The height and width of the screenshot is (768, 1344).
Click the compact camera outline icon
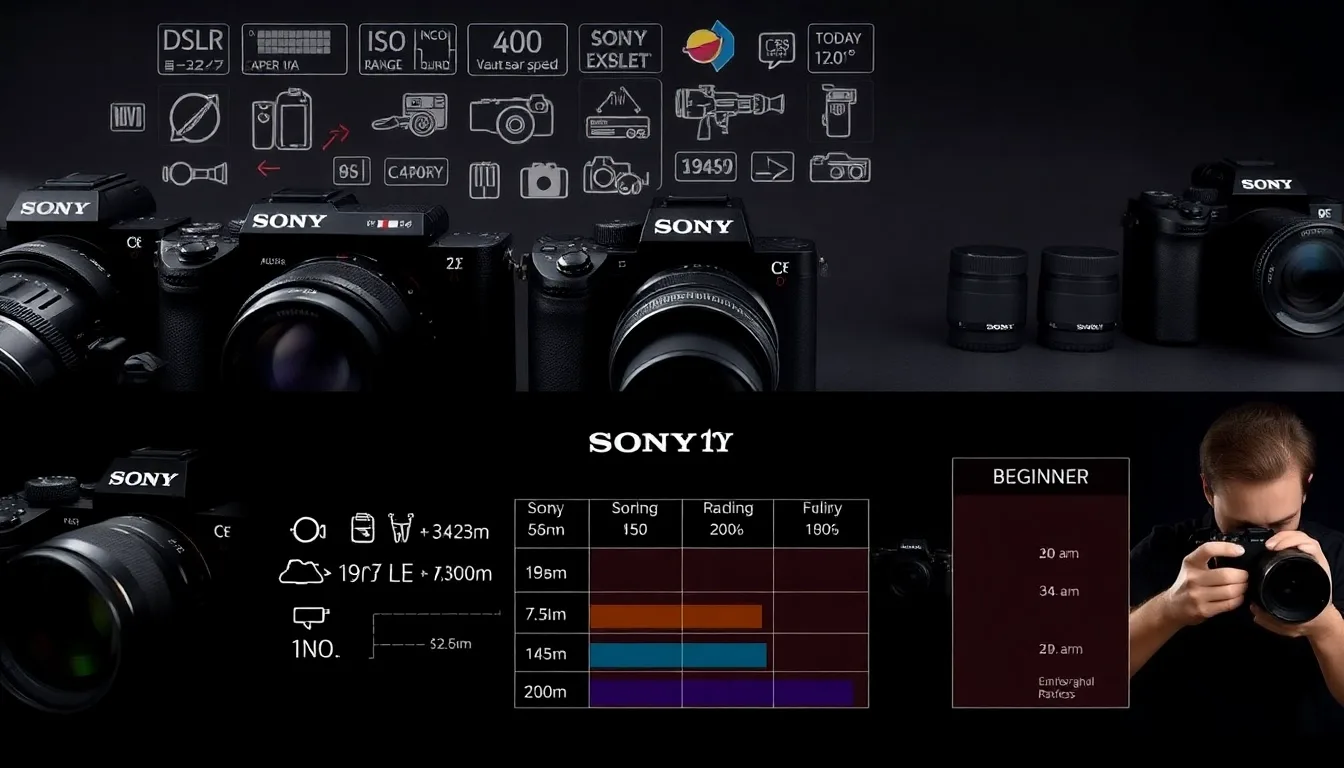(x=511, y=118)
